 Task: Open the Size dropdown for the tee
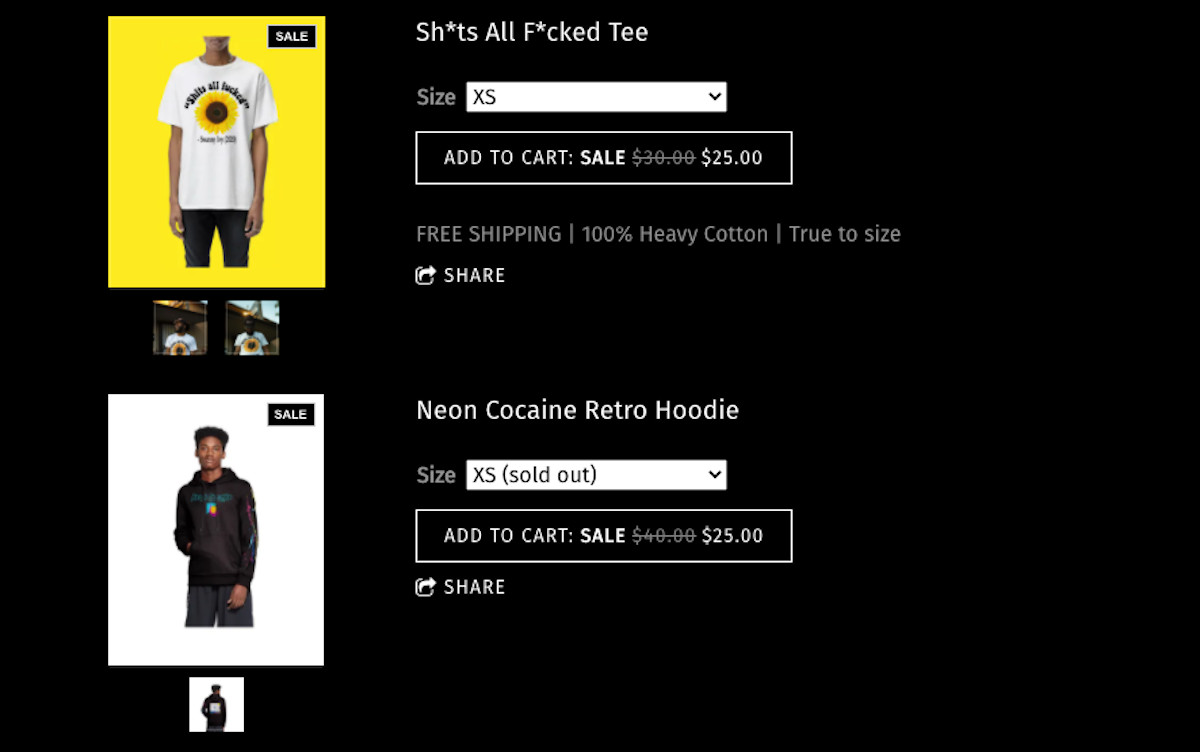coord(596,97)
